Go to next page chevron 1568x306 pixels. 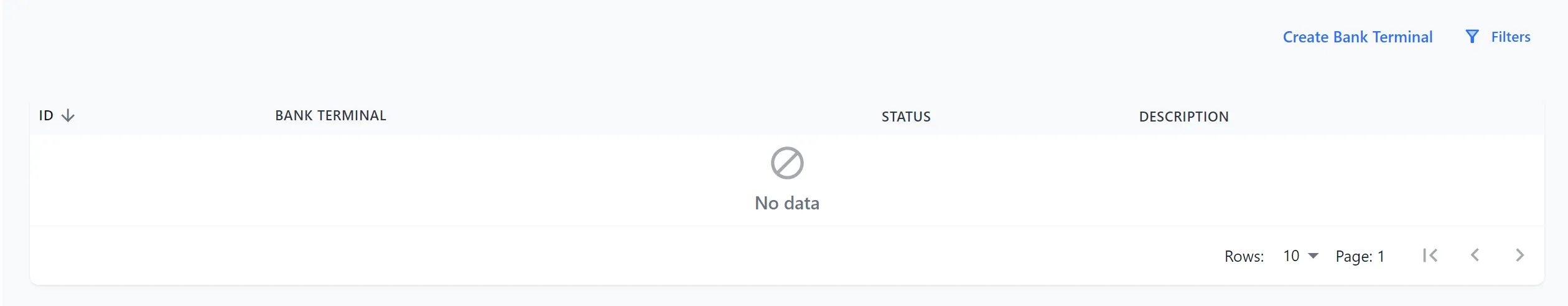pos(1519,256)
